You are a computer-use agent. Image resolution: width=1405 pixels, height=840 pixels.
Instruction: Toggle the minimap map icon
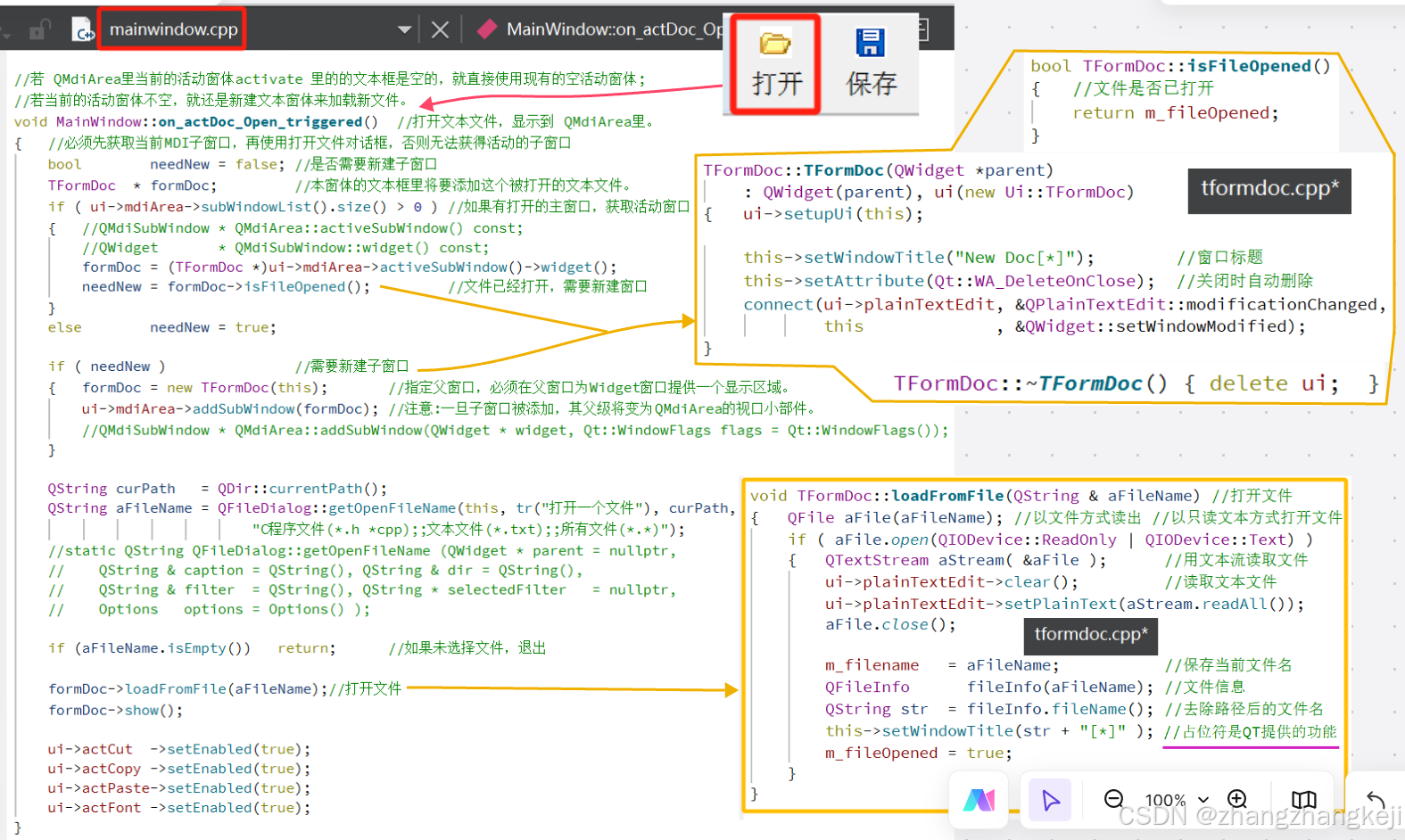pos(1304,800)
